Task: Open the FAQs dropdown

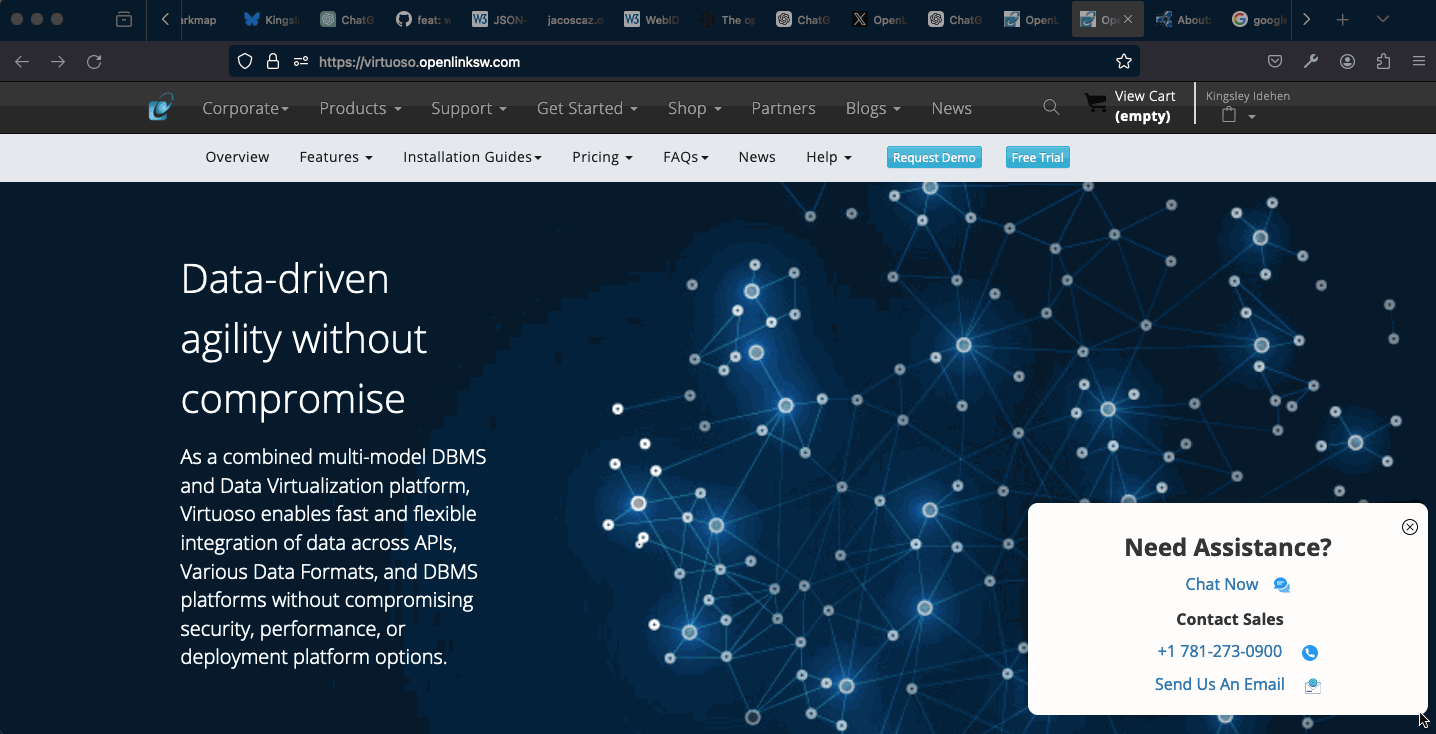Action: click(685, 157)
